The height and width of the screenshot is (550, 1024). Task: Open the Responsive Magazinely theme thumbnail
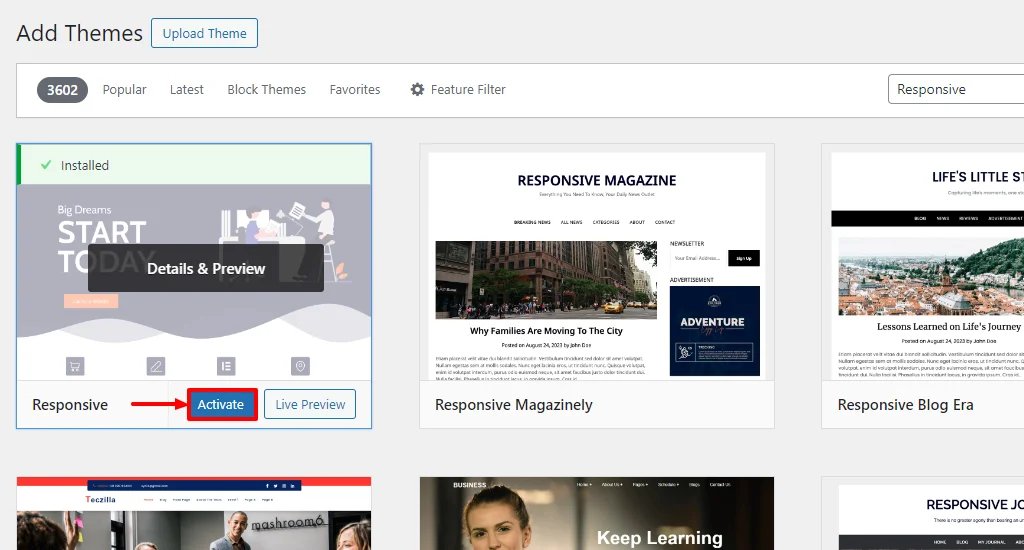pyautogui.click(x=597, y=263)
